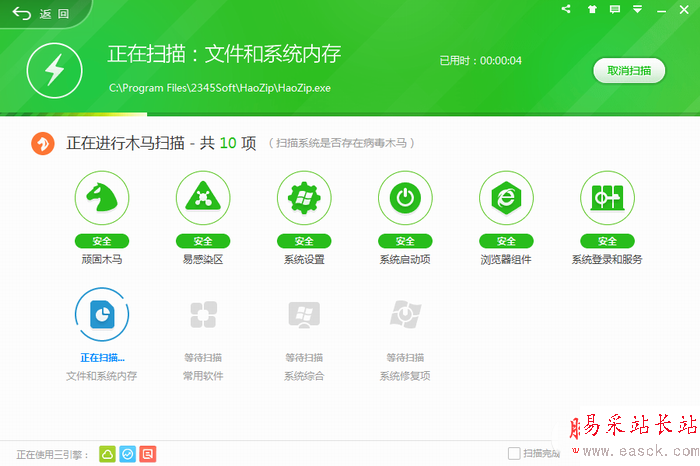Cancel the scan with 取消扫描
This screenshot has height=466, width=700.
[x=629, y=71]
